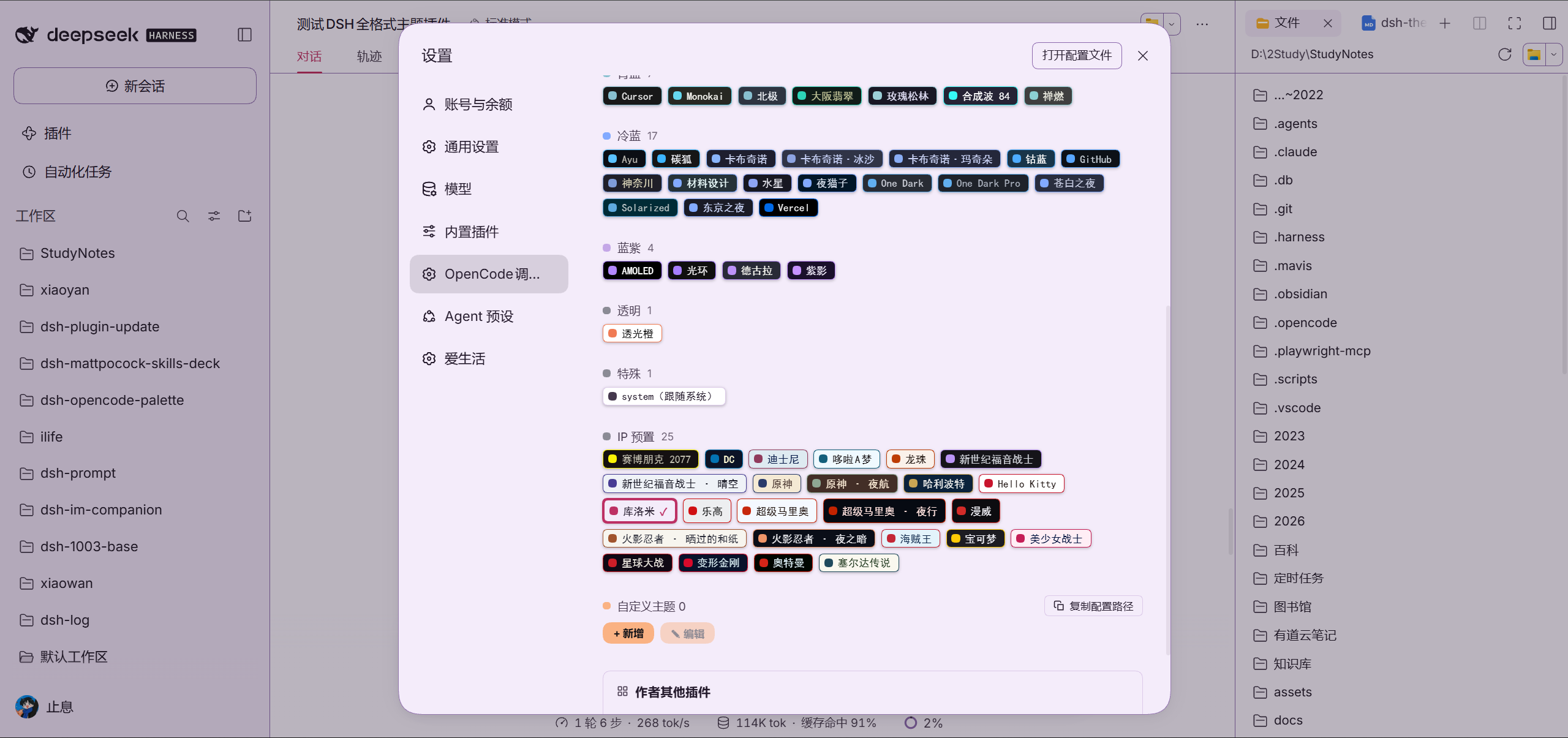Select system（跟随系统）theme
The image size is (1568, 738).
pyautogui.click(x=664, y=397)
